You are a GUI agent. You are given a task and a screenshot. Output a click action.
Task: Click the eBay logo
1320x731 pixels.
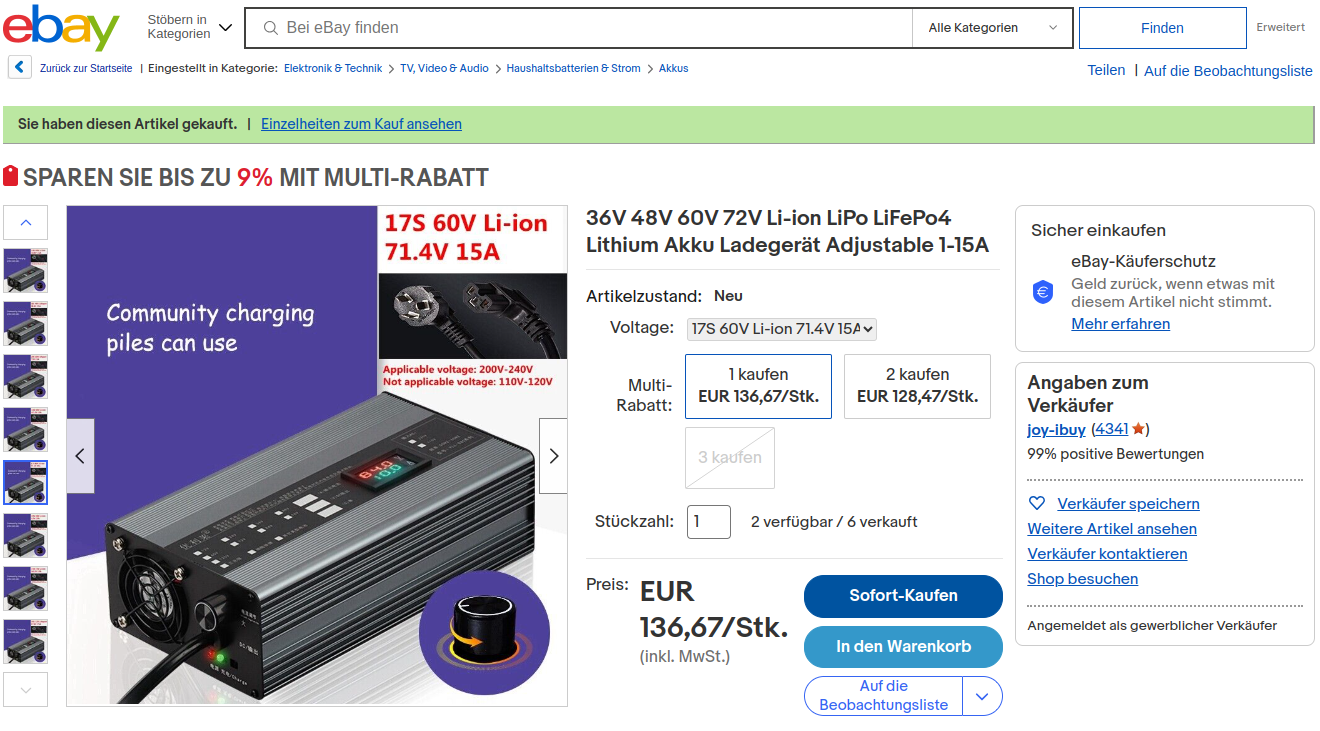[61, 27]
